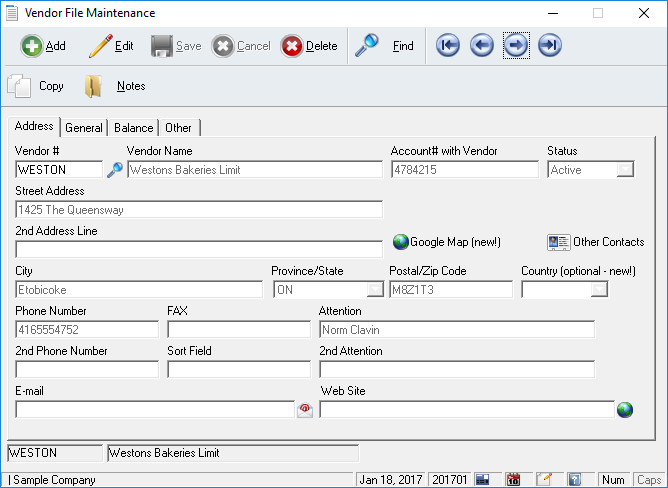The height and width of the screenshot is (488, 668).
Task: Go to the previous vendor record
Action: tap(482, 46)
